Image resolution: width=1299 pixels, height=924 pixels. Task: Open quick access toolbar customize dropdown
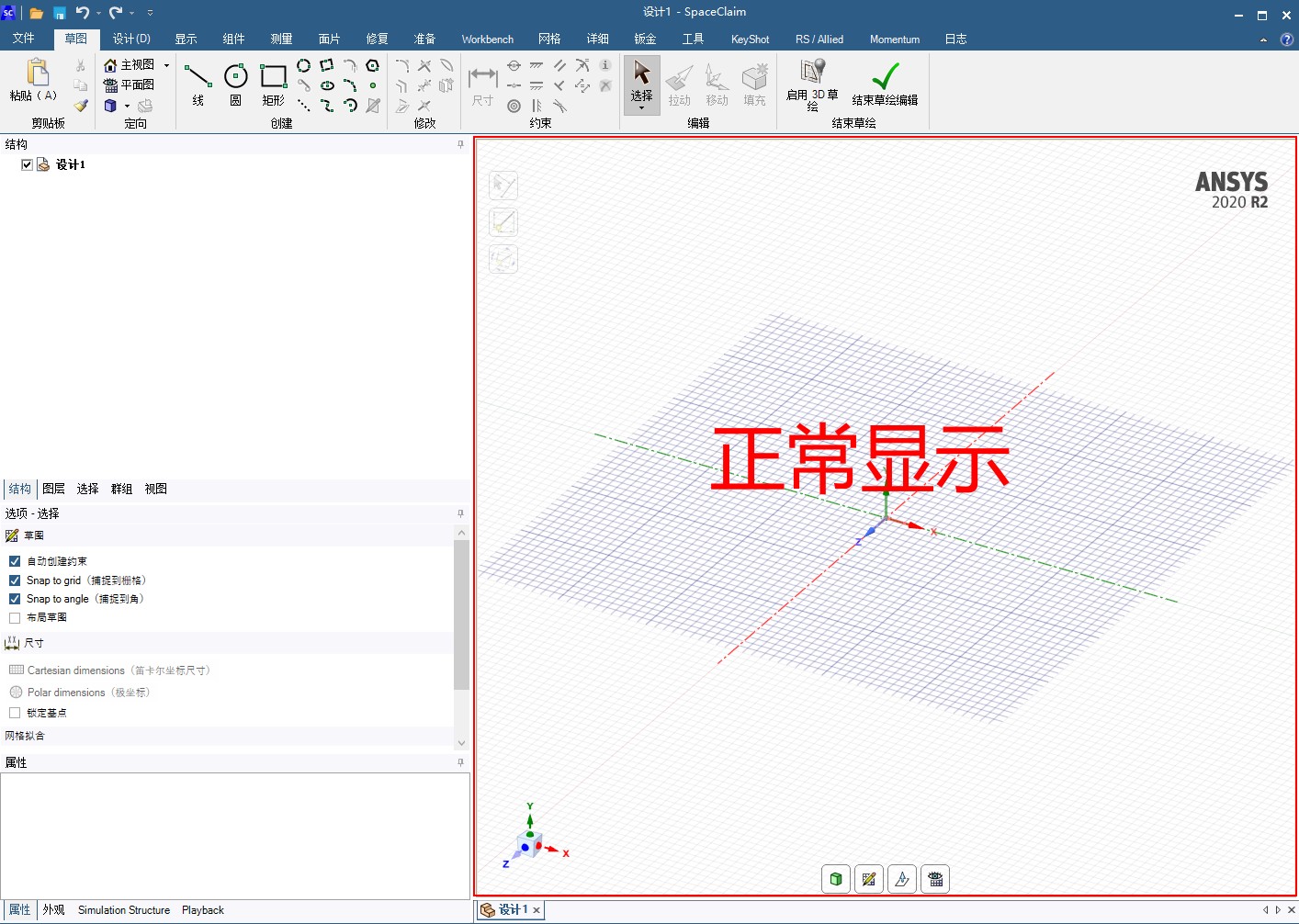pyautogui.click(x=150, y=13)
